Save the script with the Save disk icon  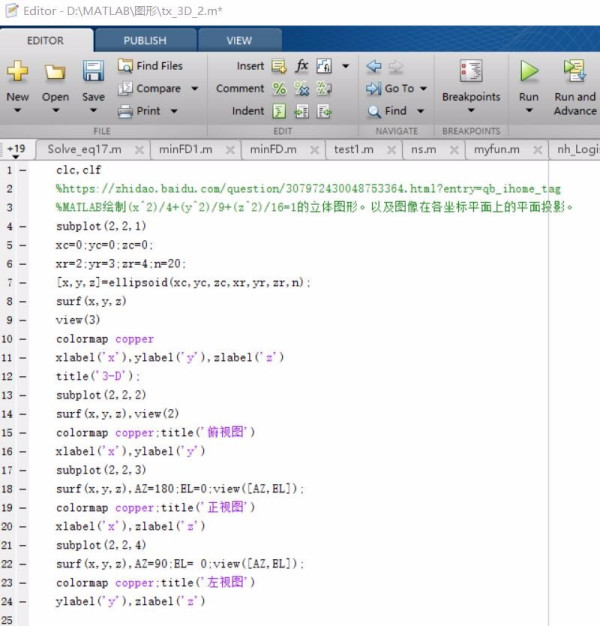[93, 71]
